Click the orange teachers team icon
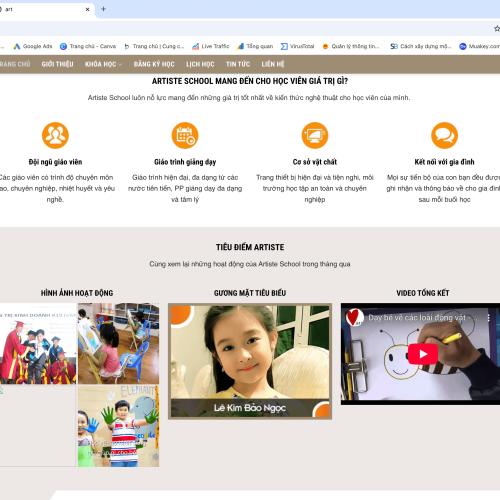500x500 pixels. [x=55, y=135]
